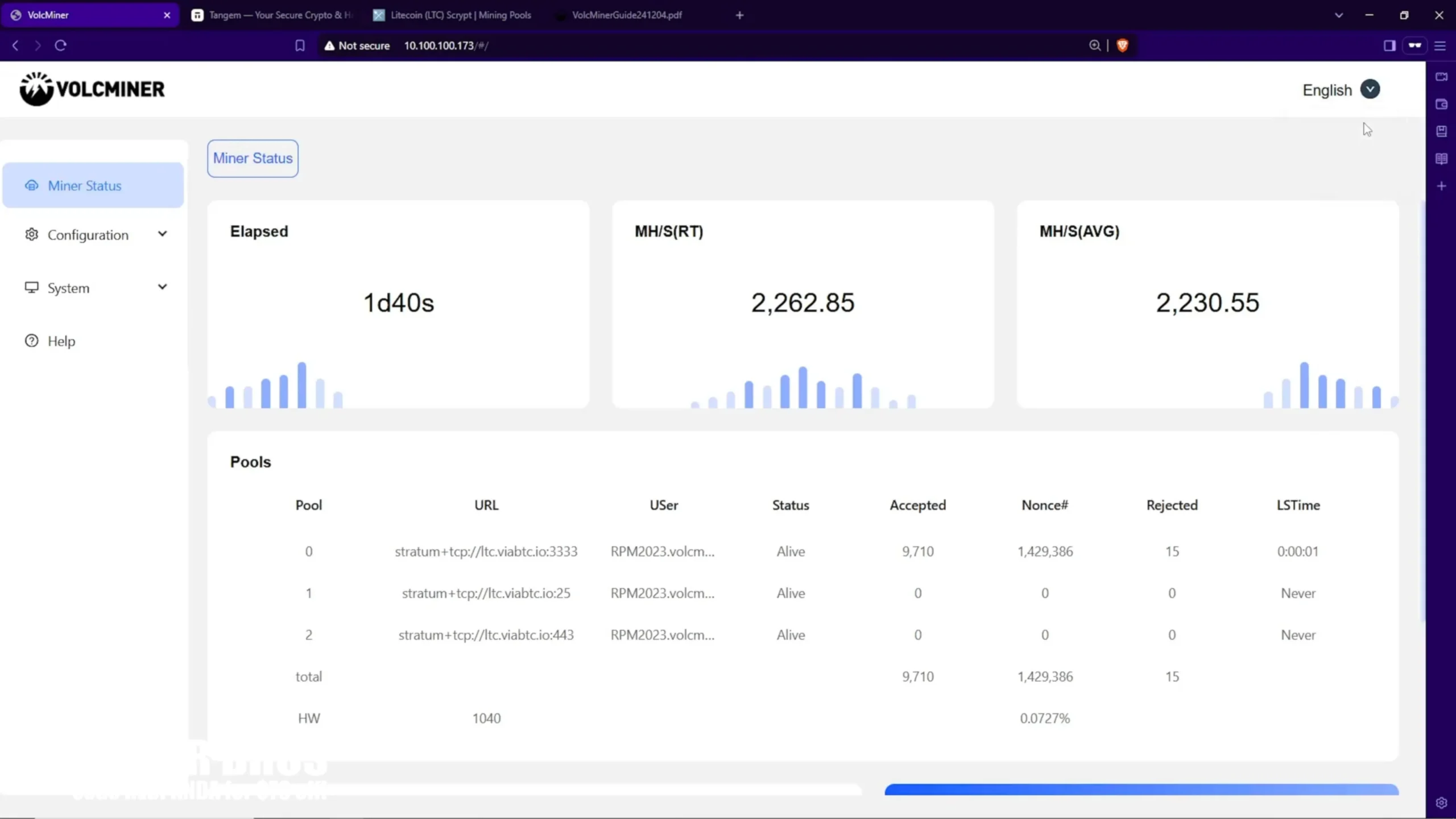1456x819 pixels.
Task: Open sidebar settings gear at bottom
Action: 1441,803
